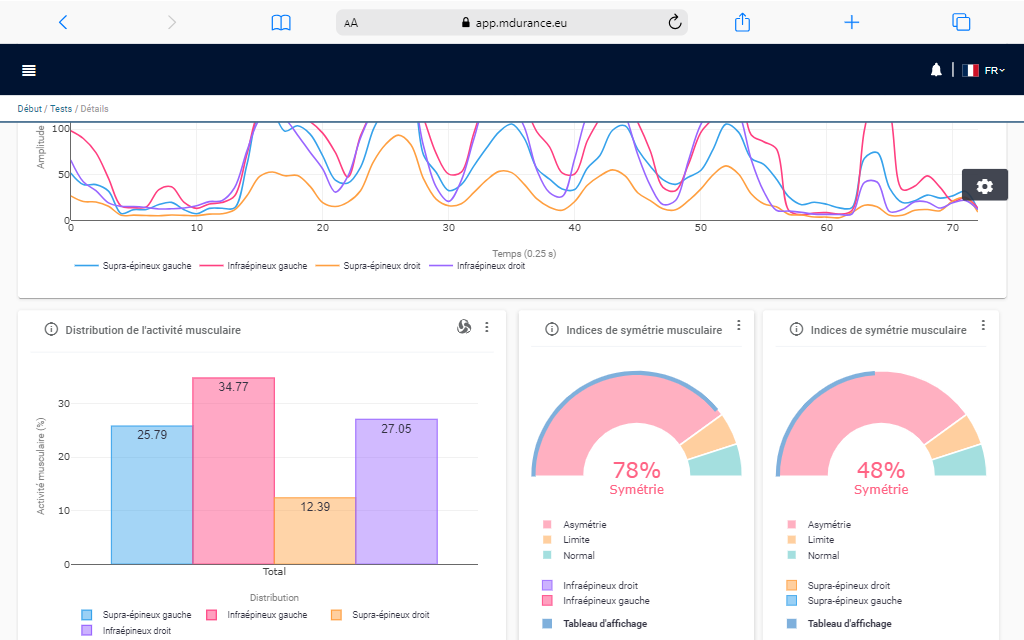Image resolution: width=1024 pixels, height=640 pixels.
Task: Reload the page in the address bar
Action: coord(674,22)
